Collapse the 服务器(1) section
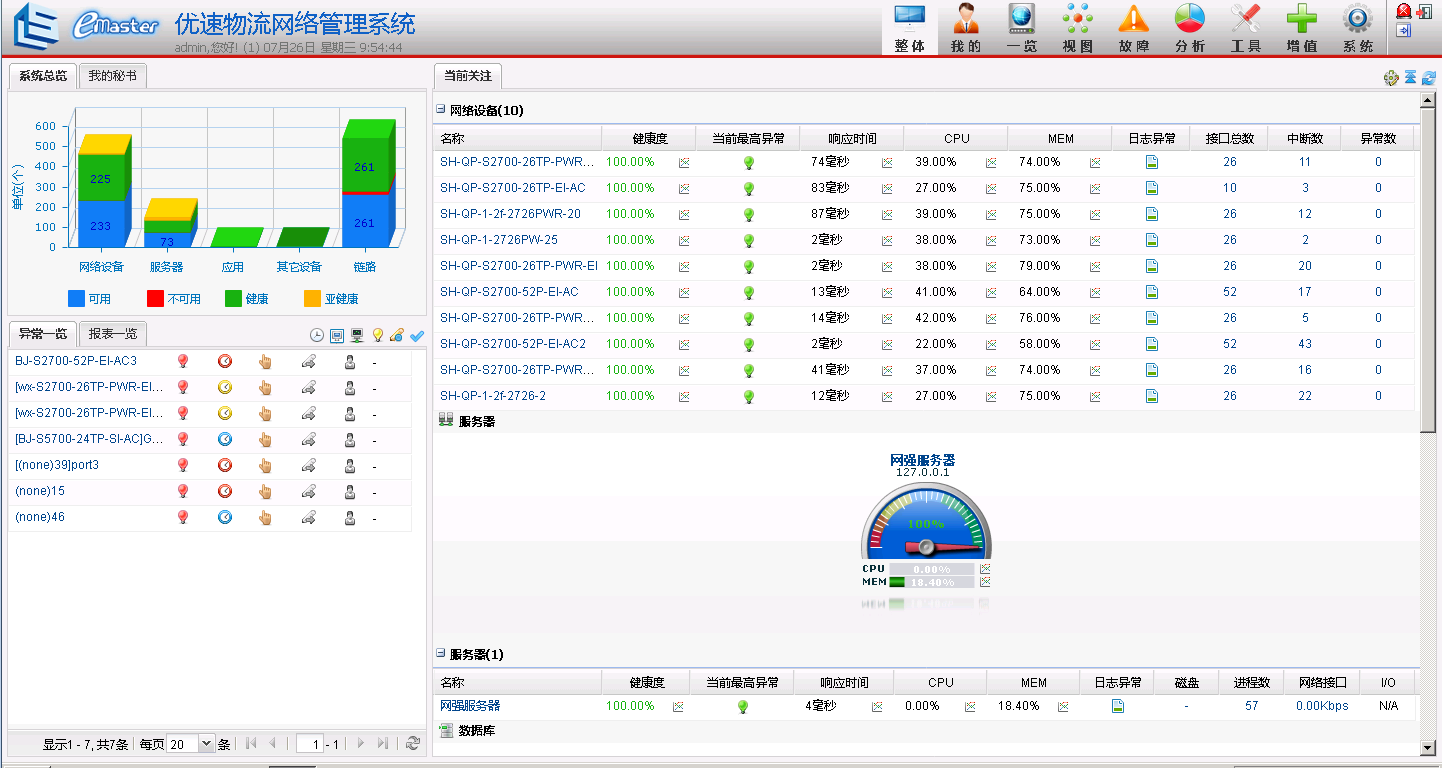The width and height of the screenshot is (1442, 768). pos(441,654)
